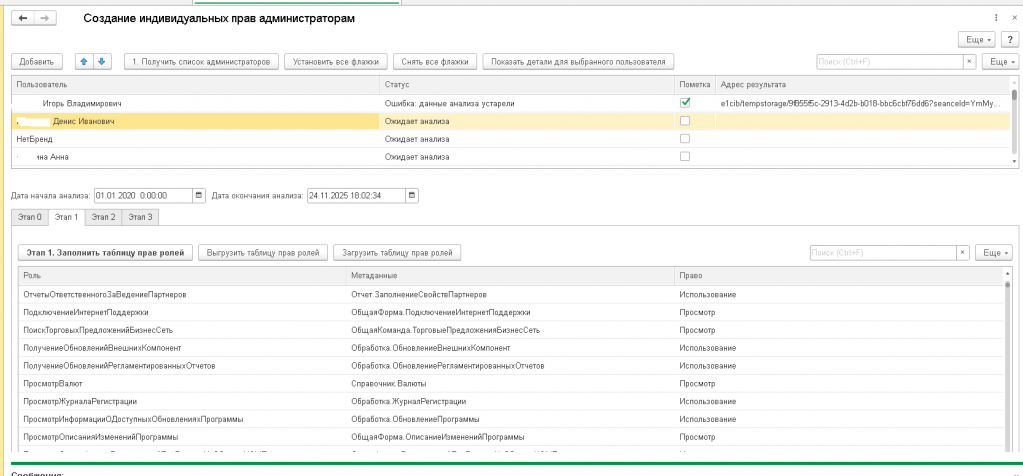
Task: Expand Еще menu of the roles table
Action: [993, 253]
